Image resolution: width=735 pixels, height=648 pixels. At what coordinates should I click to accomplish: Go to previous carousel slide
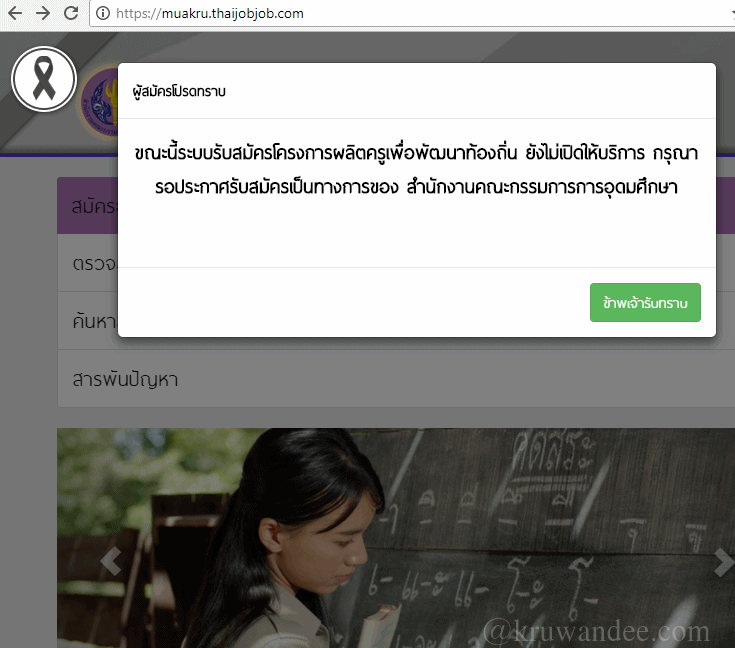coord(110,562)
